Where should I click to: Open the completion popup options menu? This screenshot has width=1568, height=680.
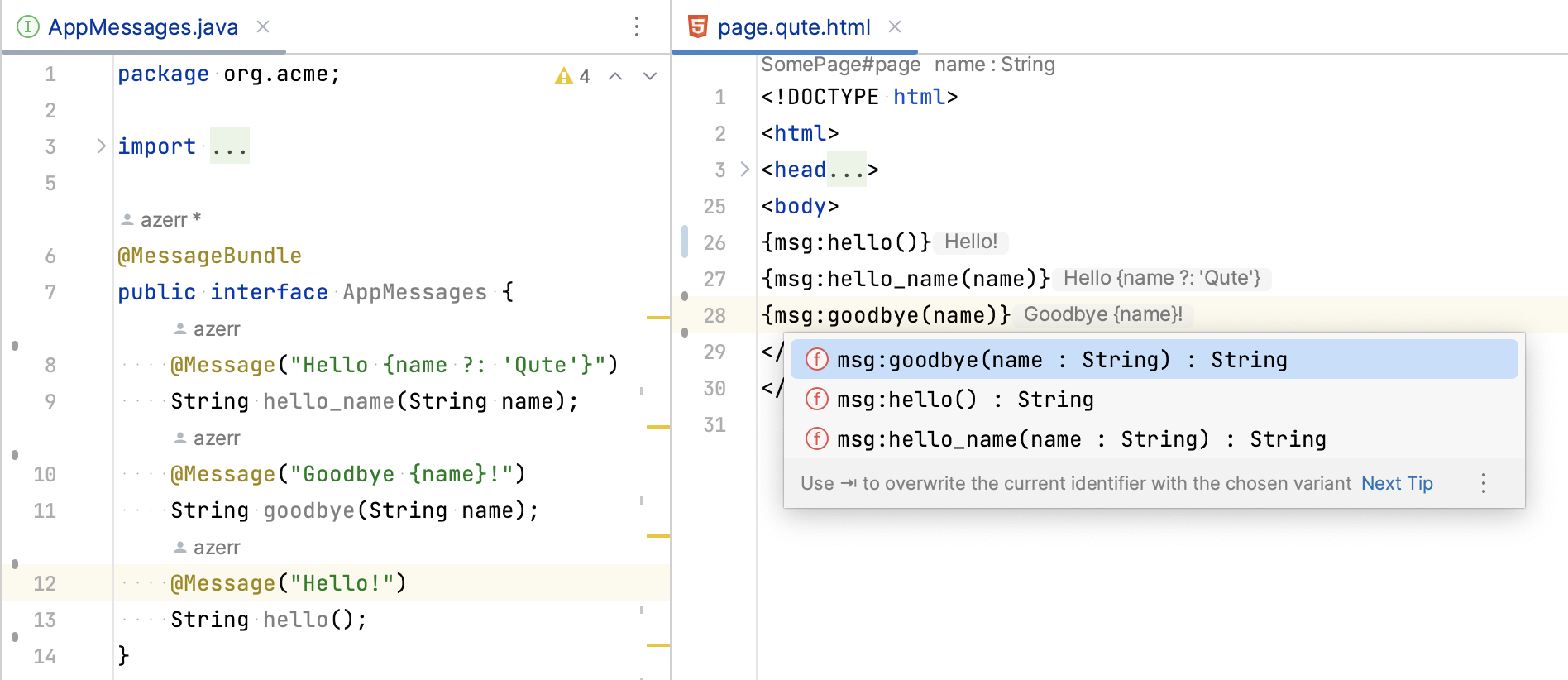(x=1484, y=483)
